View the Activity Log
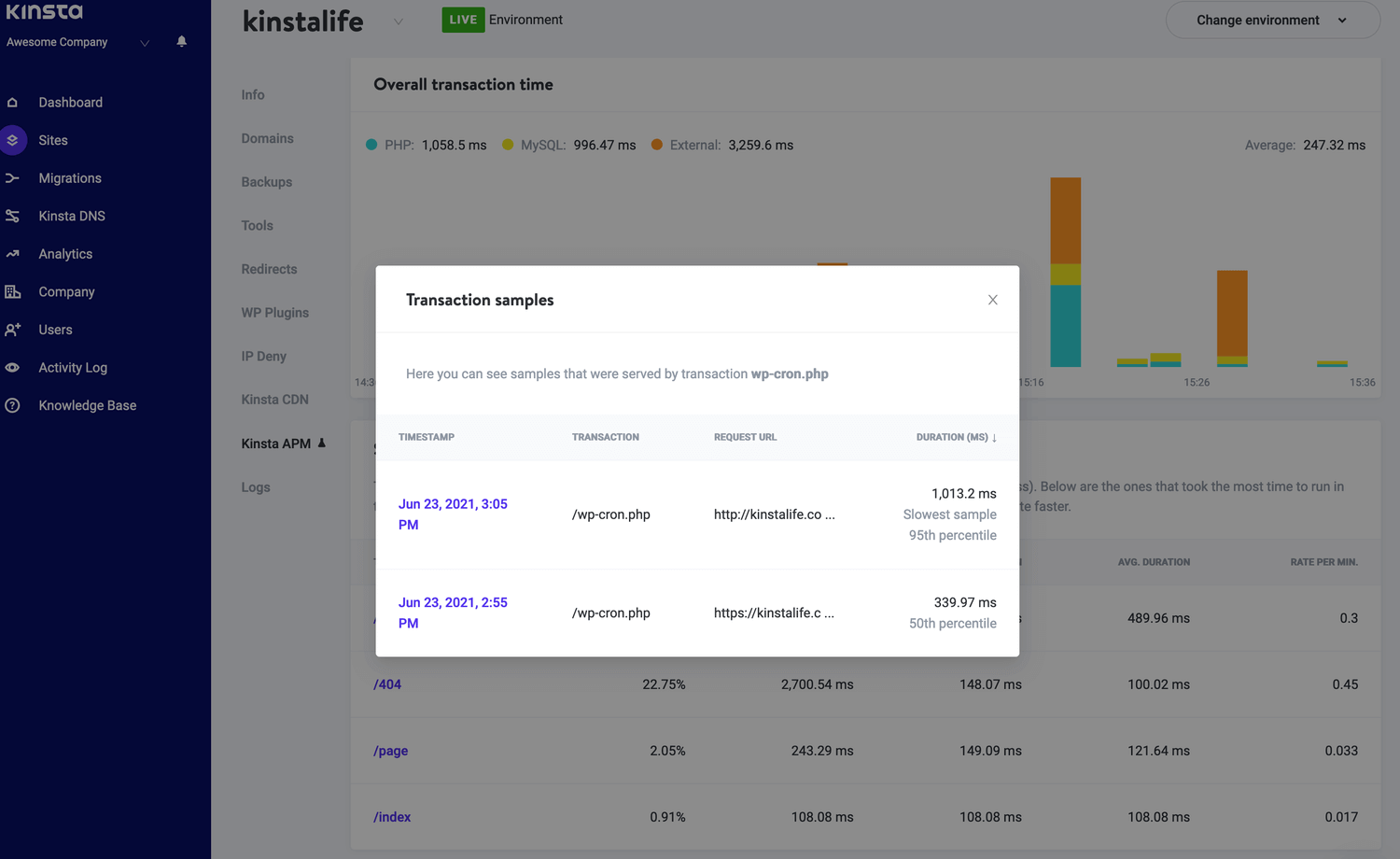 tap(73, 368)
